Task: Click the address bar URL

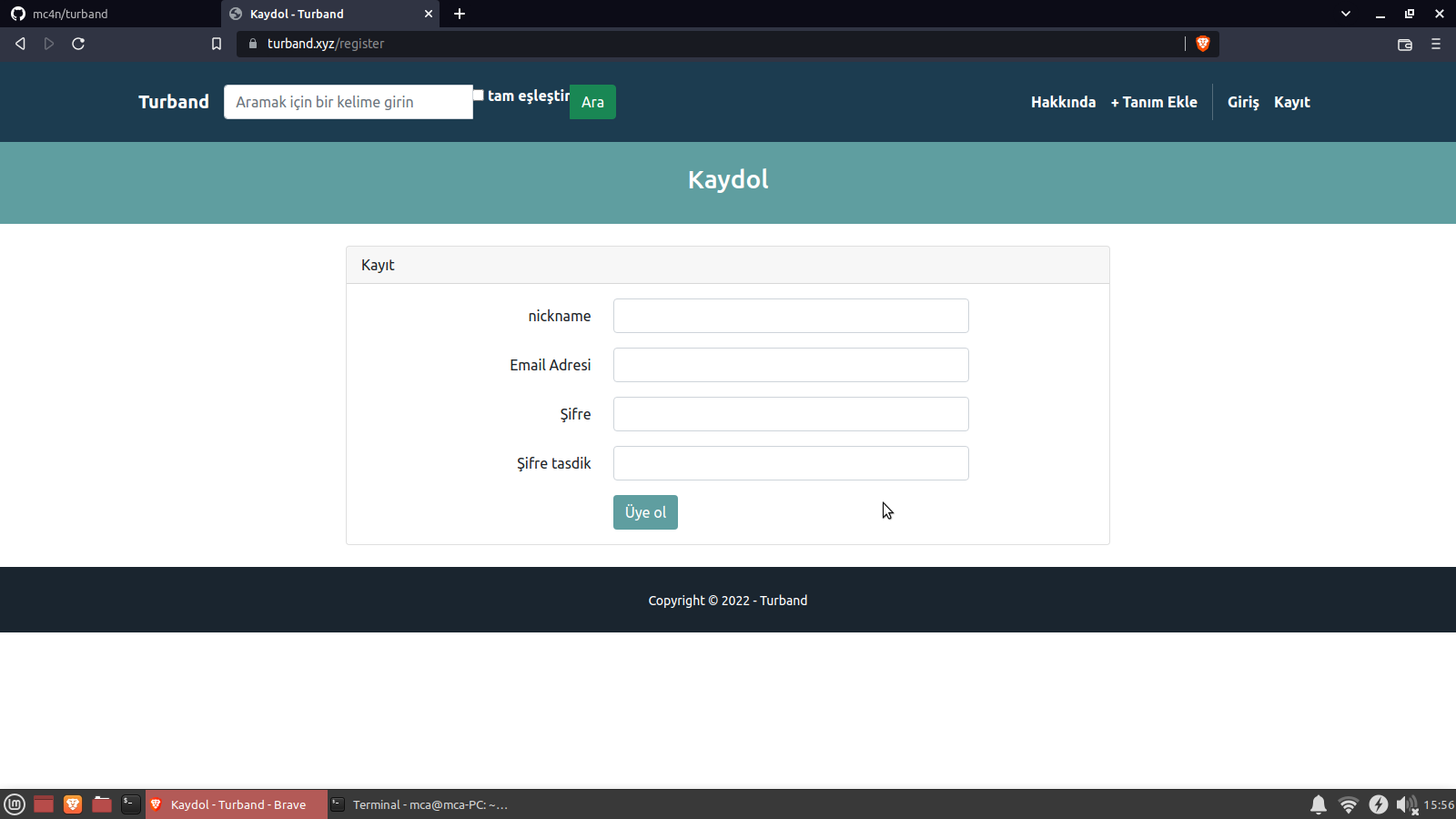Action: pyautogui.click(x=326, y=44)
